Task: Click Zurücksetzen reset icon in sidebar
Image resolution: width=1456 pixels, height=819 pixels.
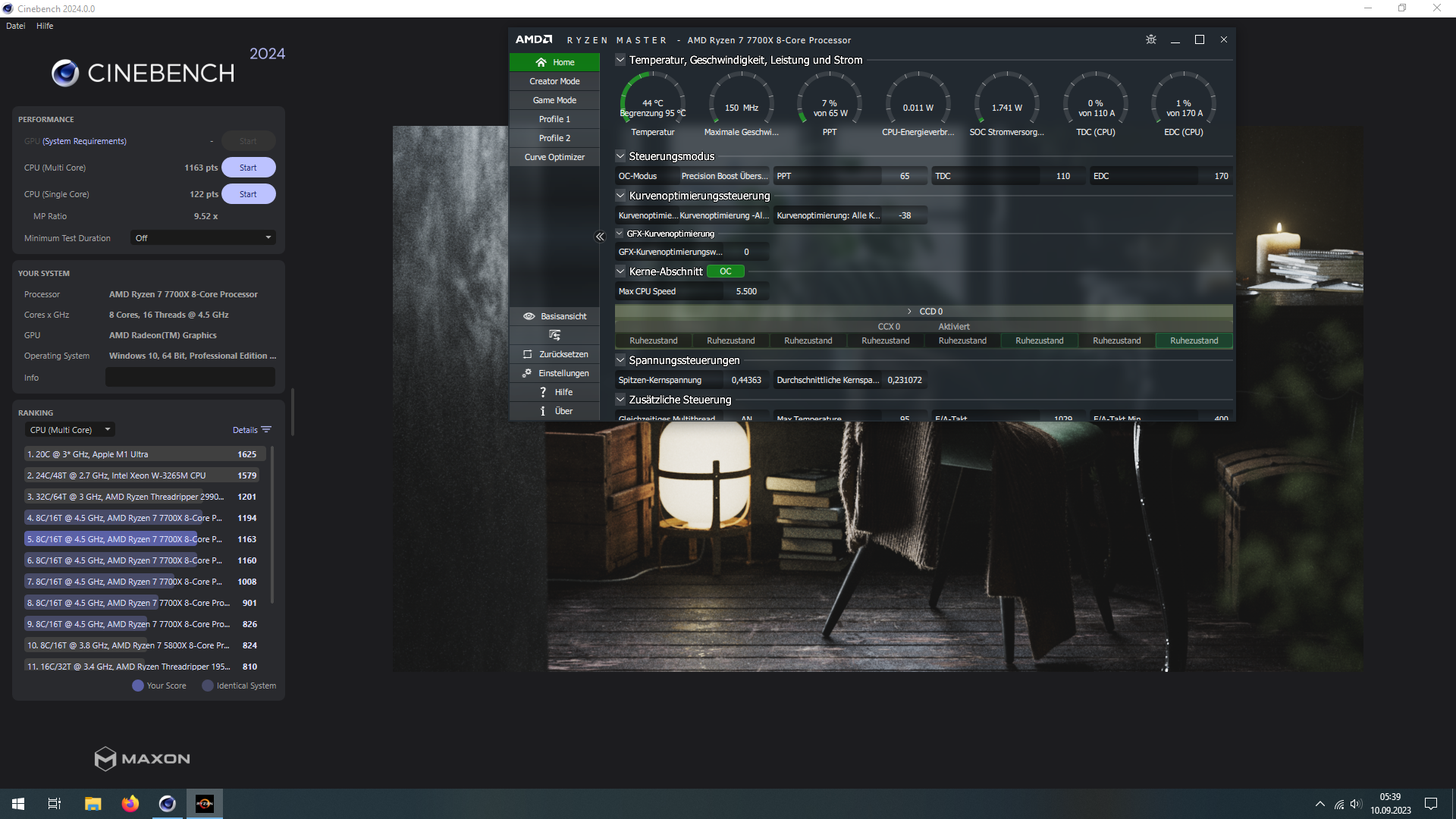Action: coord(527,354)
